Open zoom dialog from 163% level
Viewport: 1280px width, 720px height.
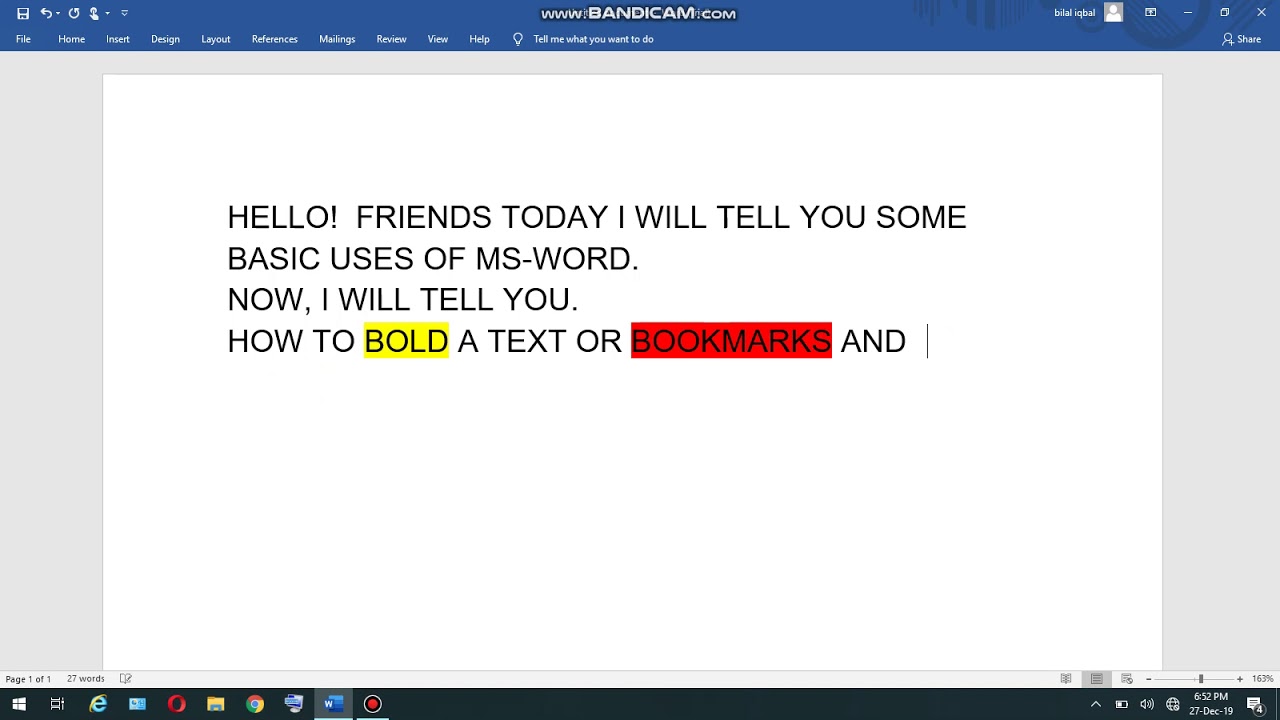tap(1263, 679)
